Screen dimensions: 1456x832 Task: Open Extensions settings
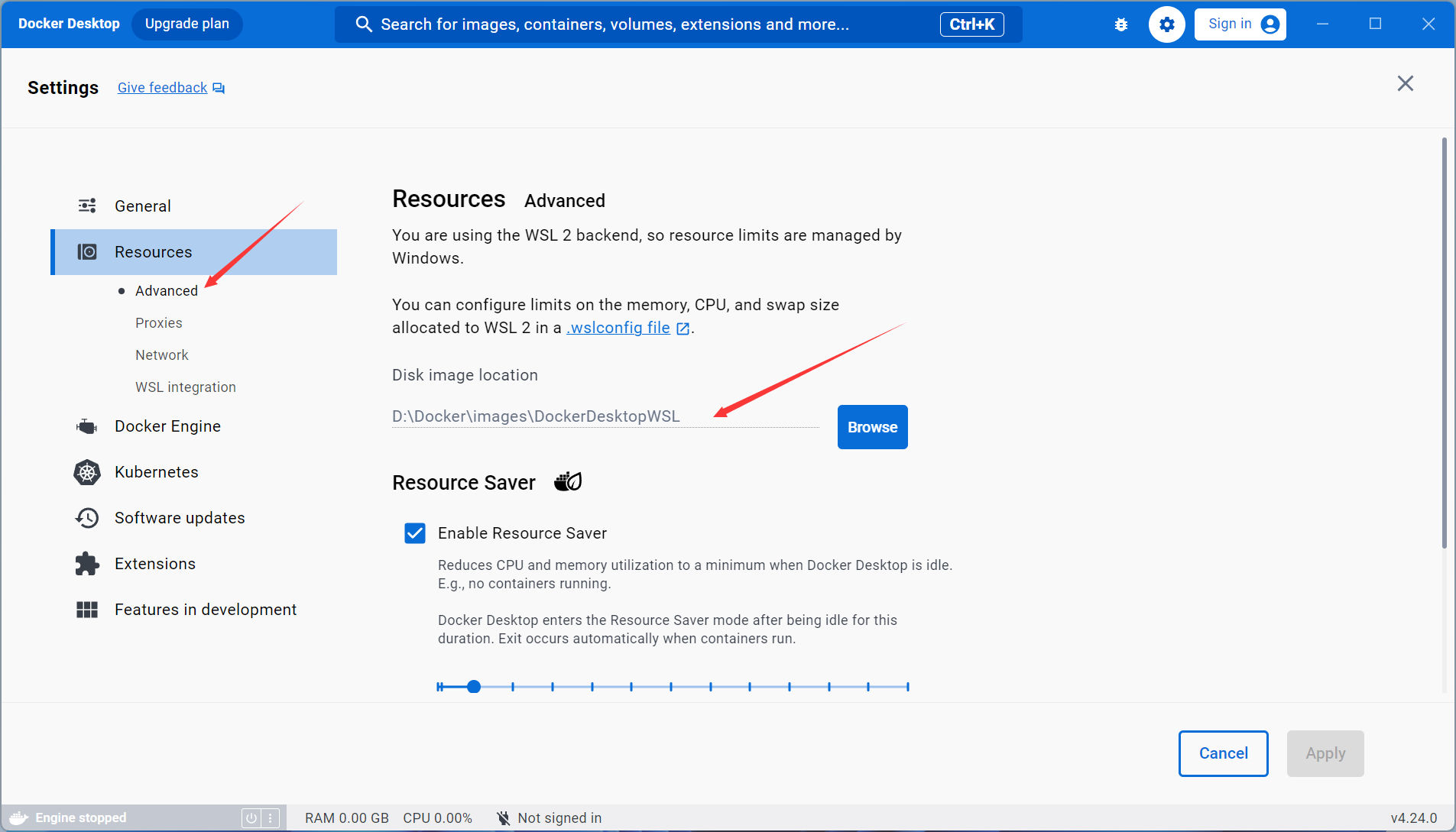coord(193,564)
